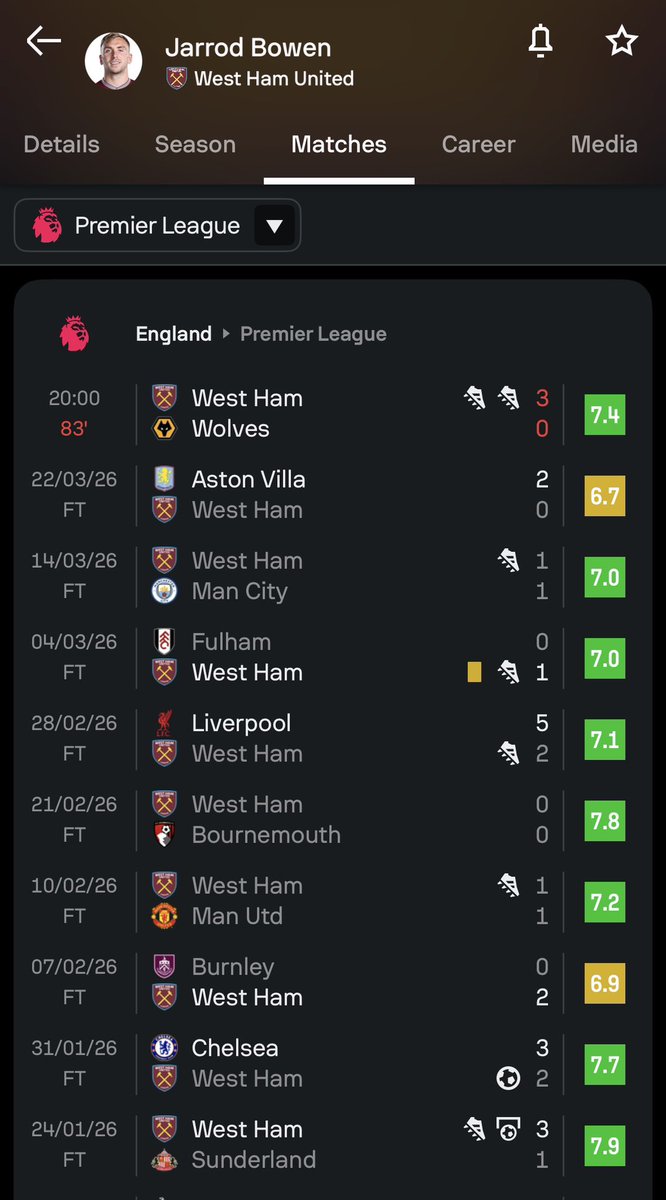Screen dimensions: 666x1200
Task: Tap the back arrow icon
Action: 44,41
